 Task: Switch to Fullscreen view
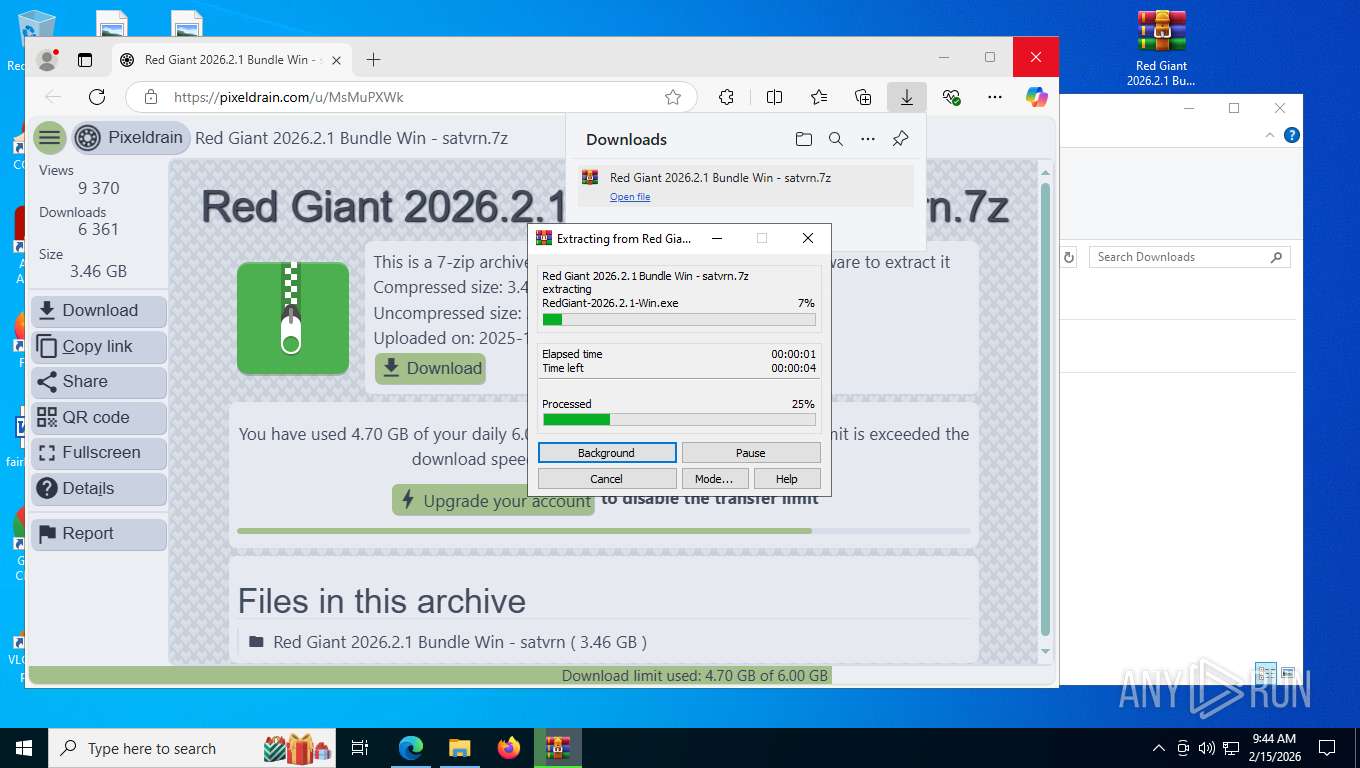click(x=99, y=453)
